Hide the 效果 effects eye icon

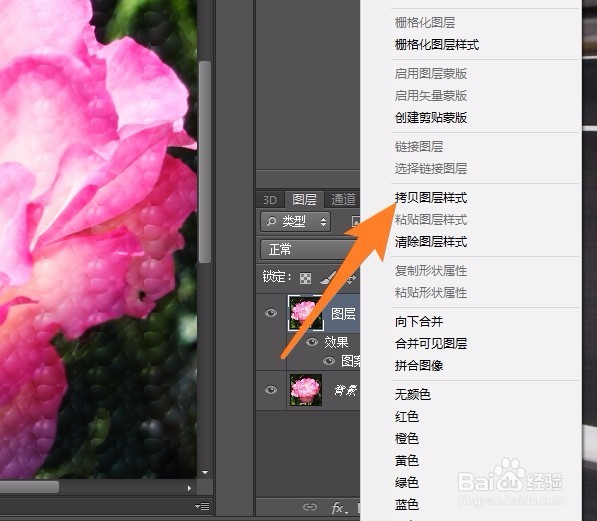pos(312,342)
